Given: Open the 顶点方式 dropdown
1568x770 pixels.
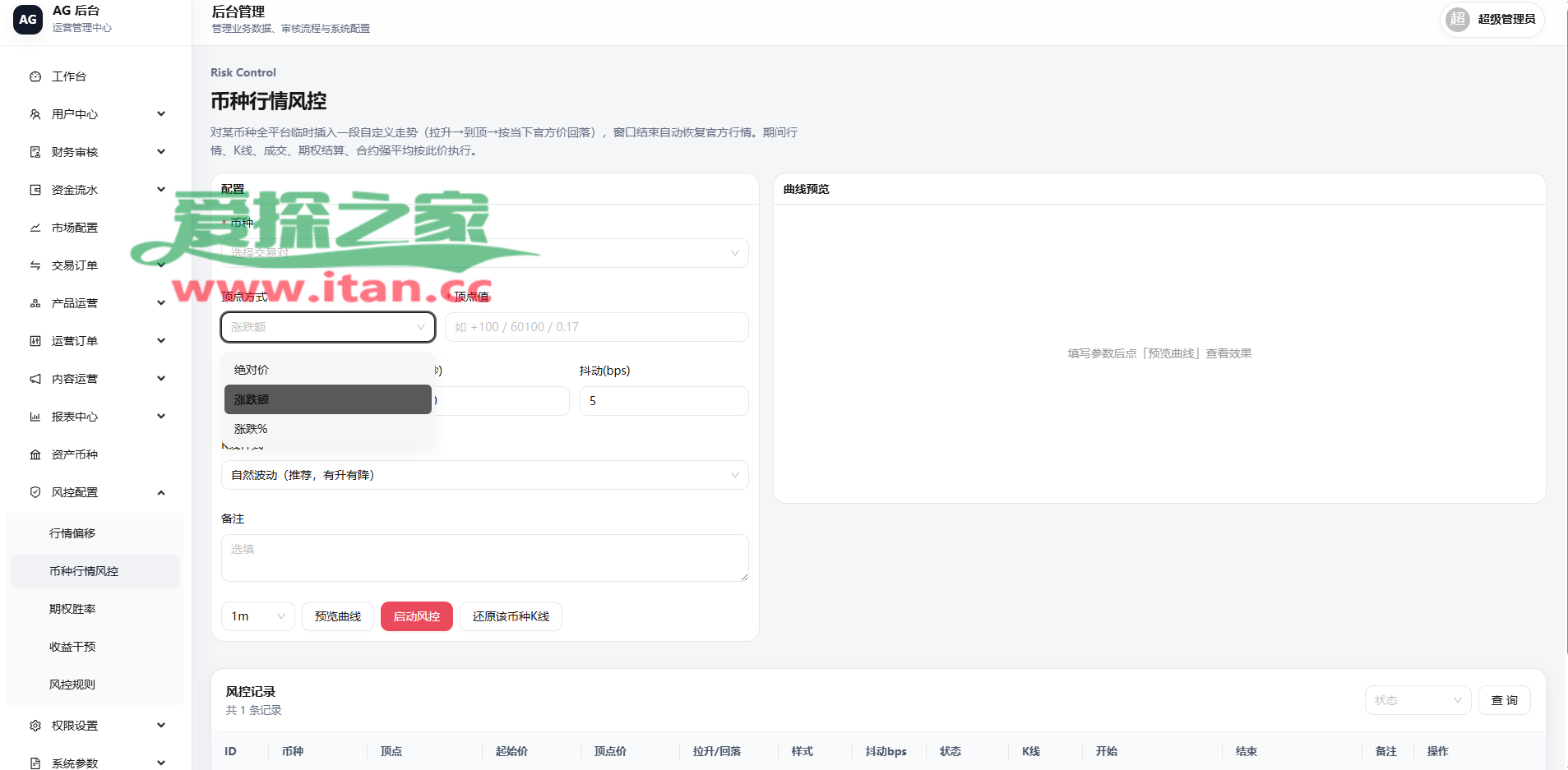Looking at the screenshot, I should [x=328, y=327].
